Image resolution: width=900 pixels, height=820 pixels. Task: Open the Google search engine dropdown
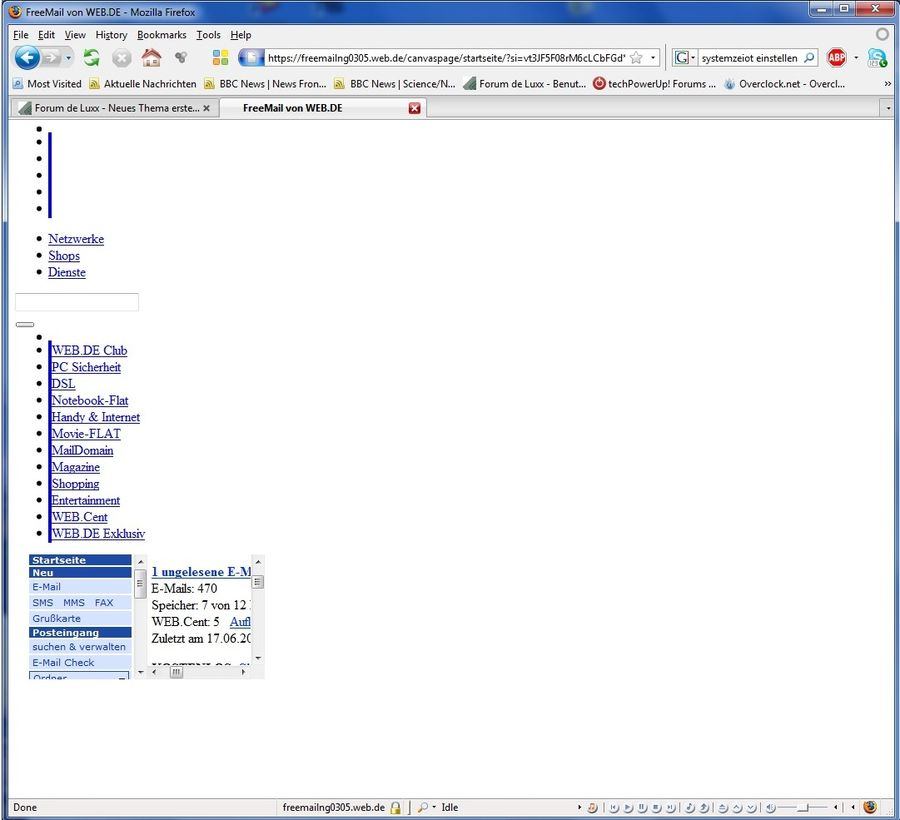click(x=685, y=57)
